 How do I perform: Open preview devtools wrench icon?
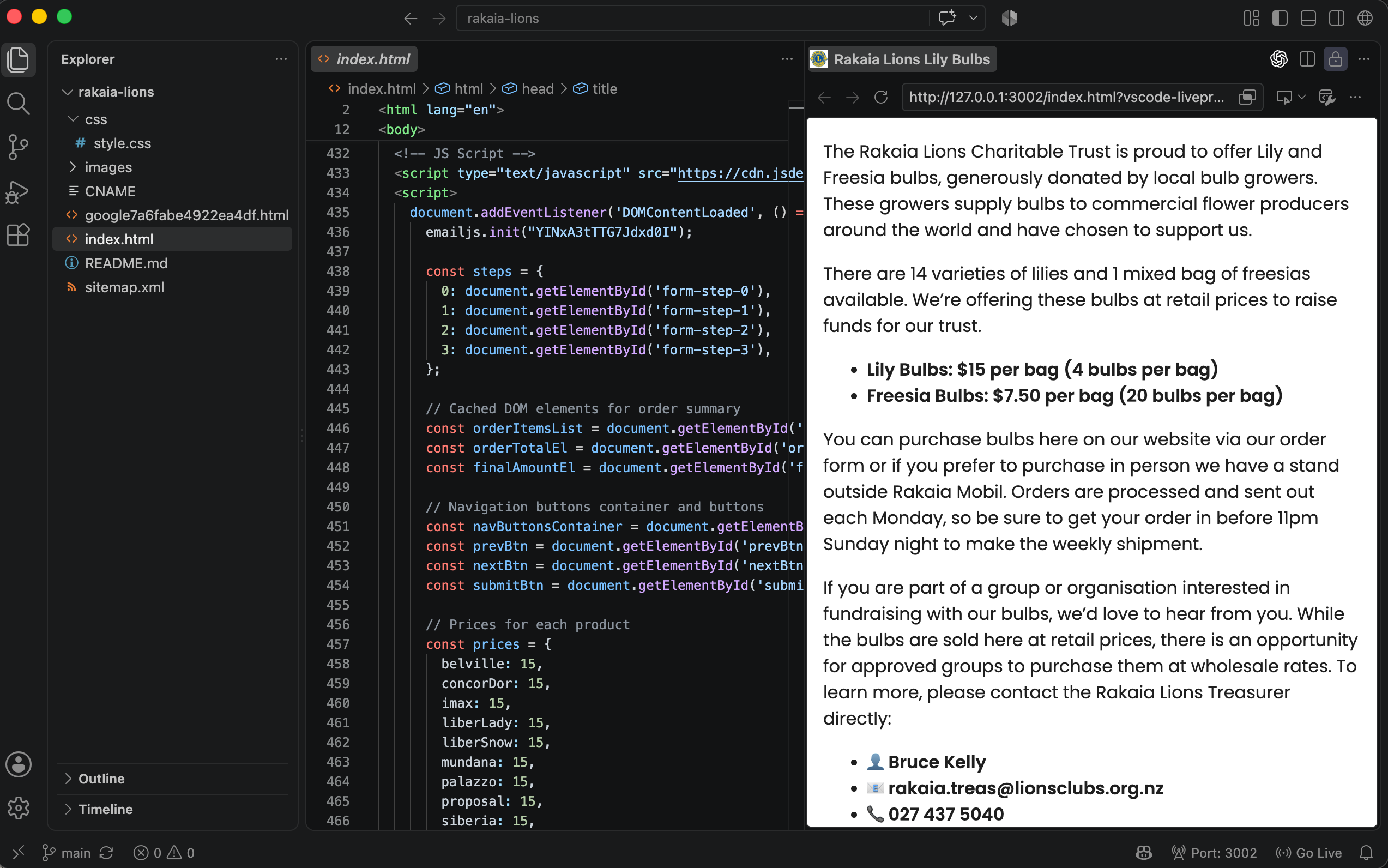point(1327,97)
